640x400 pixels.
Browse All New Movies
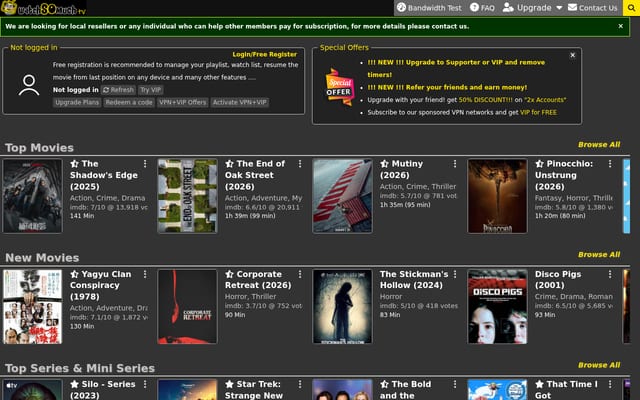[x=599, y=255]
